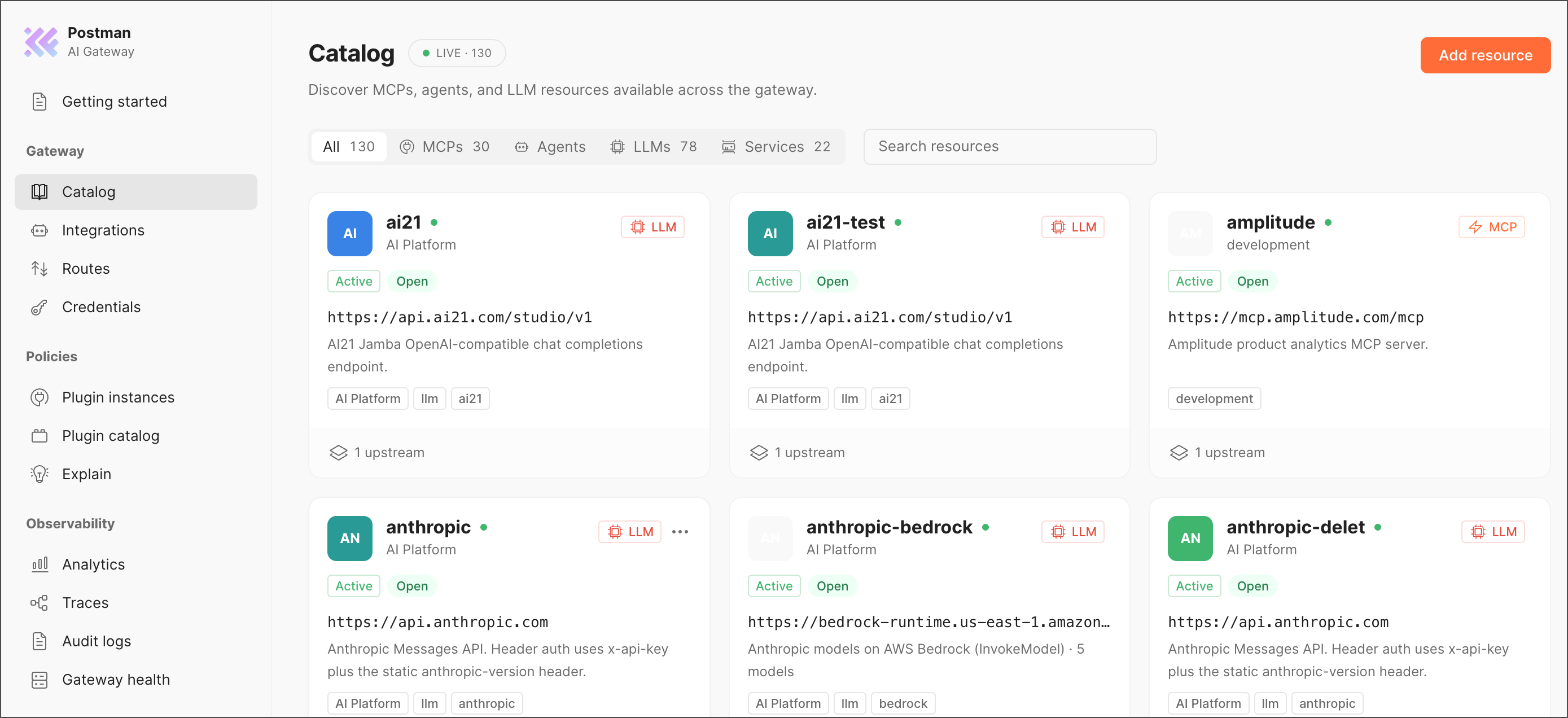Open the Routes section
1568x718 pixels.
pos(135,268)
